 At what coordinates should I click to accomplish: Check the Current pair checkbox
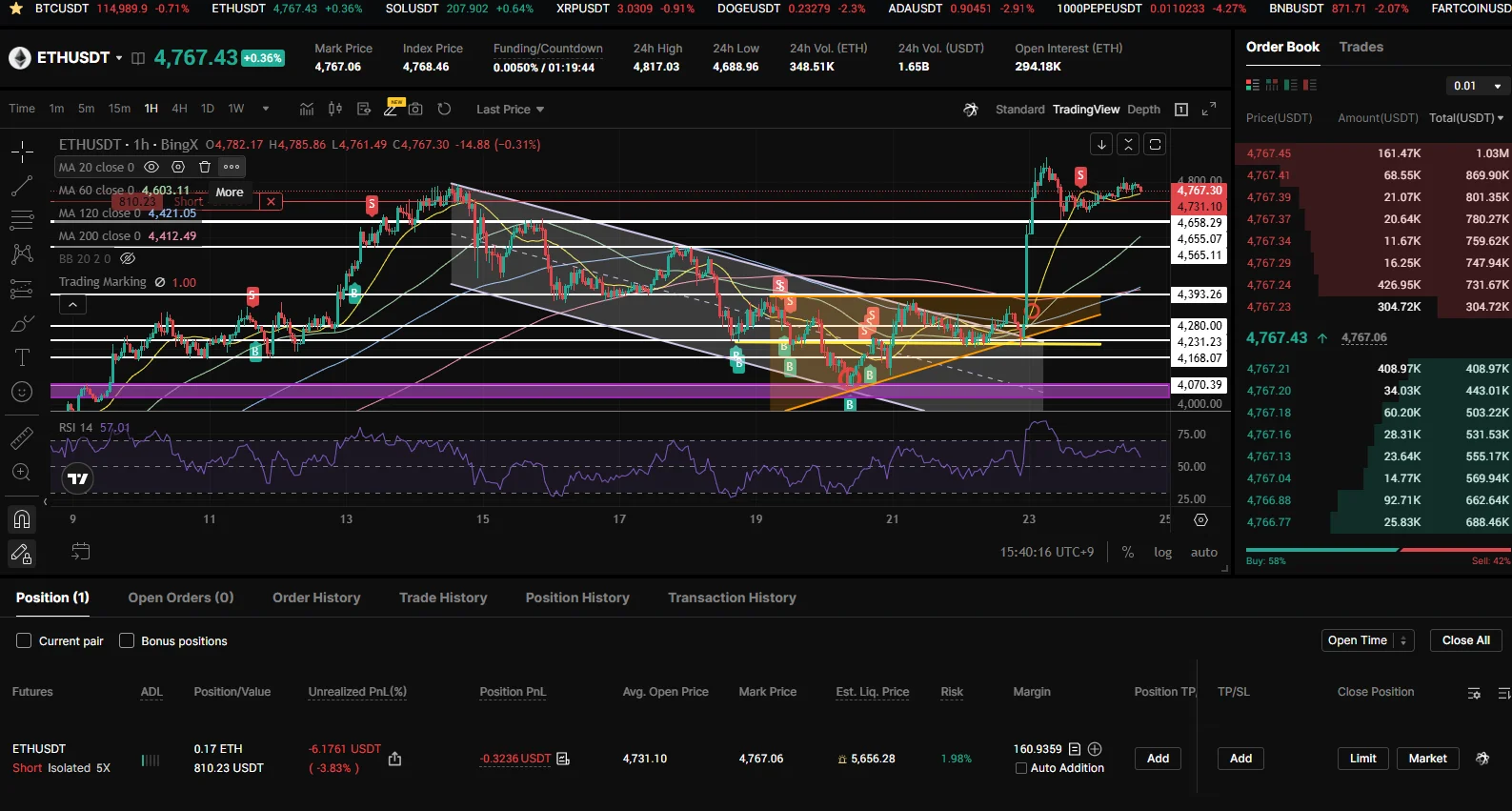(24, 640)
